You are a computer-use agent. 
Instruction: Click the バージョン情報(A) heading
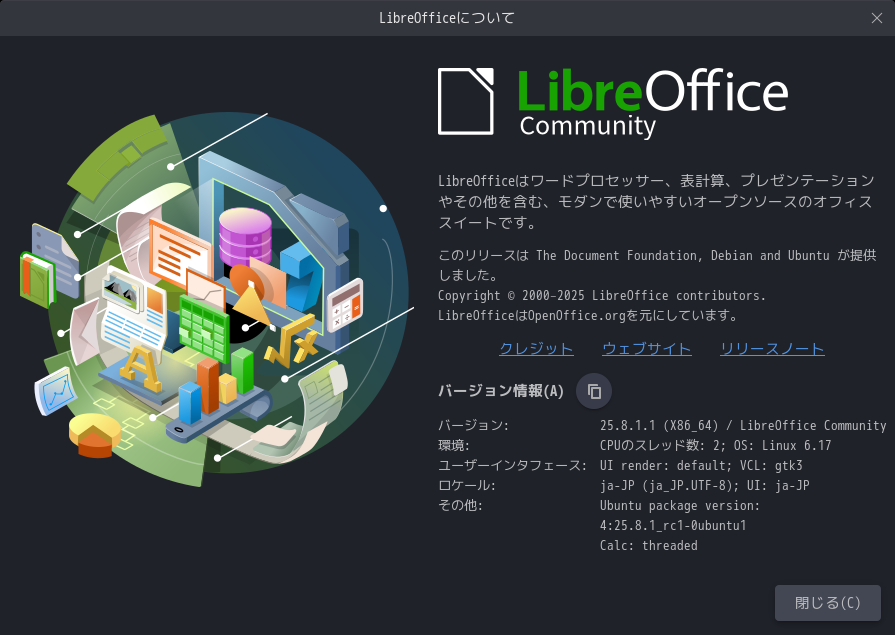tap(501, 391)
